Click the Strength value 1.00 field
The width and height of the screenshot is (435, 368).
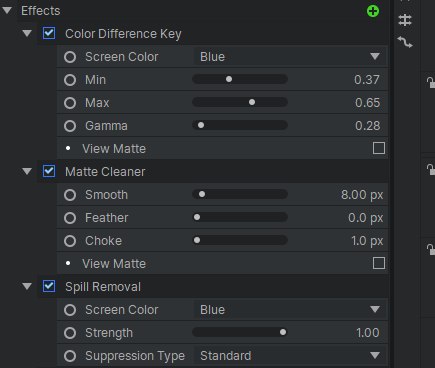(x=367, y=333)
